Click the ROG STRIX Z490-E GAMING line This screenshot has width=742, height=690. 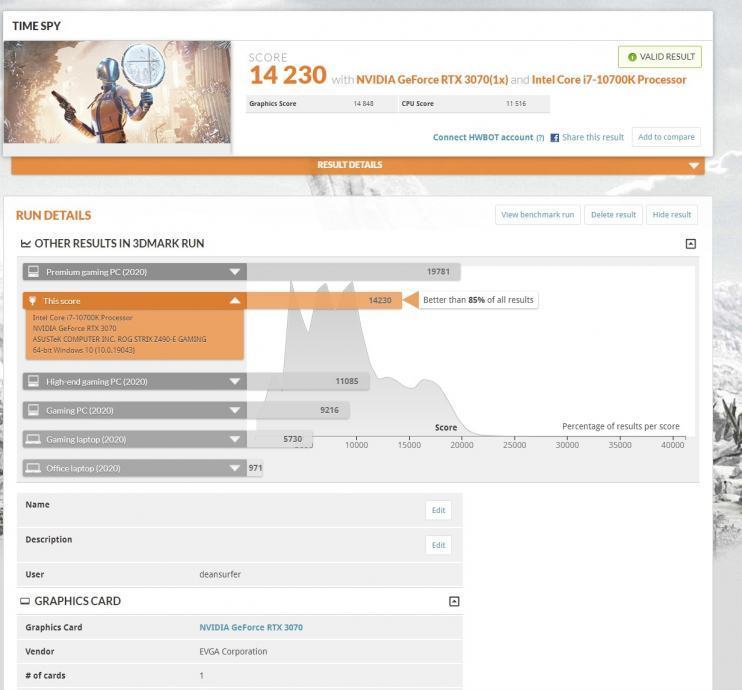coord(119,339)
